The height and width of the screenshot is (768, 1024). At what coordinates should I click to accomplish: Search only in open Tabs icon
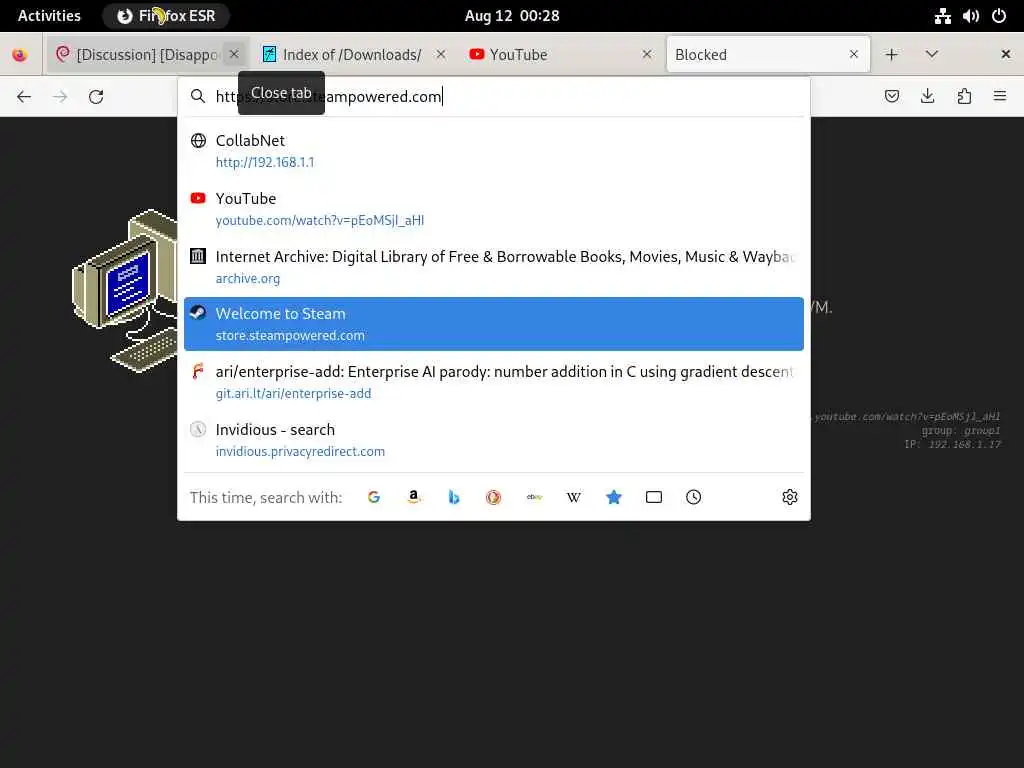654,497
